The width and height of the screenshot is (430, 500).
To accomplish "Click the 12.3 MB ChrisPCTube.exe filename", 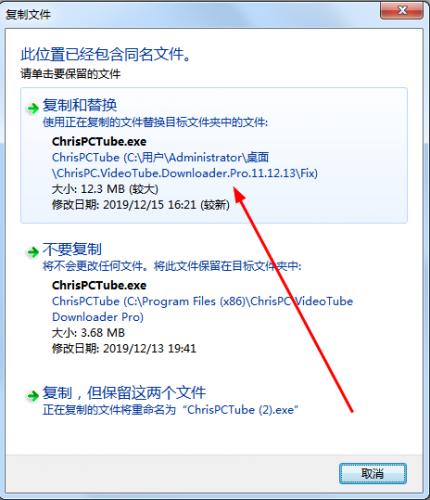I will [99, 142].
